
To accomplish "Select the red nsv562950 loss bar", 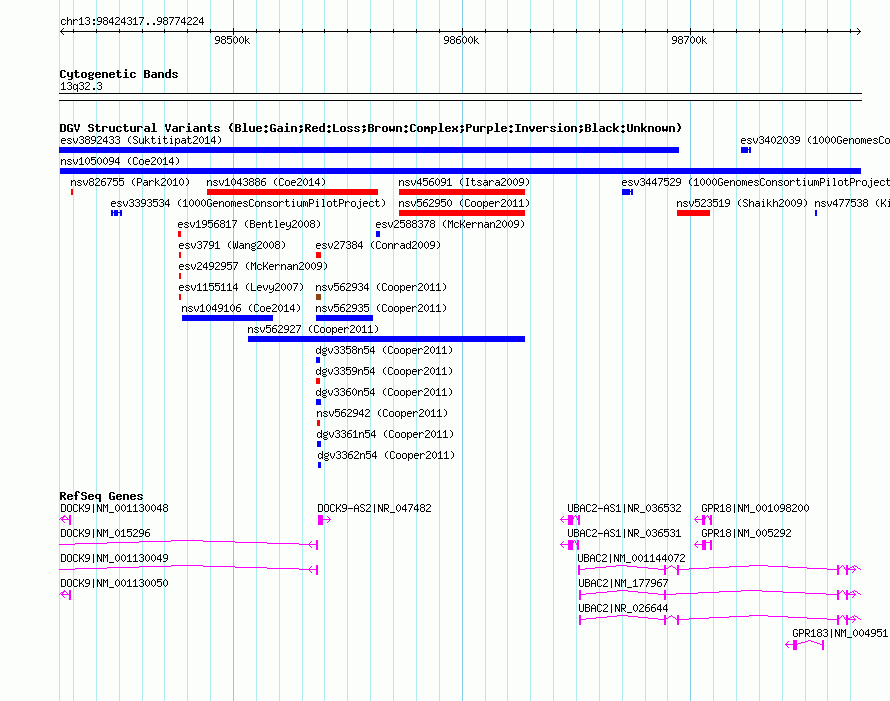I will pos(462,213).
